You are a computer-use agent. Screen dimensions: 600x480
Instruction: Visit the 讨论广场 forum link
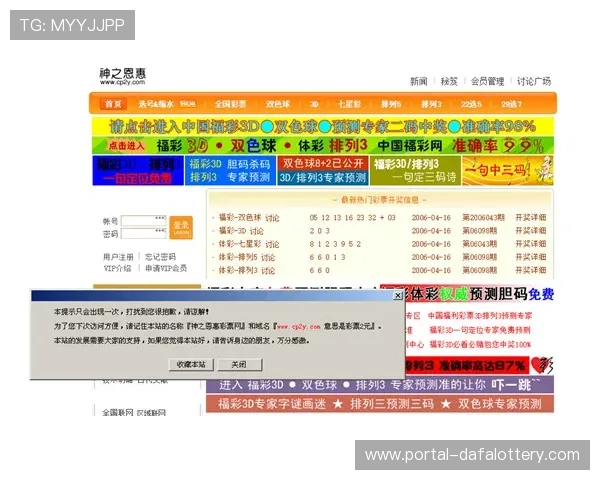click(534, 81)
